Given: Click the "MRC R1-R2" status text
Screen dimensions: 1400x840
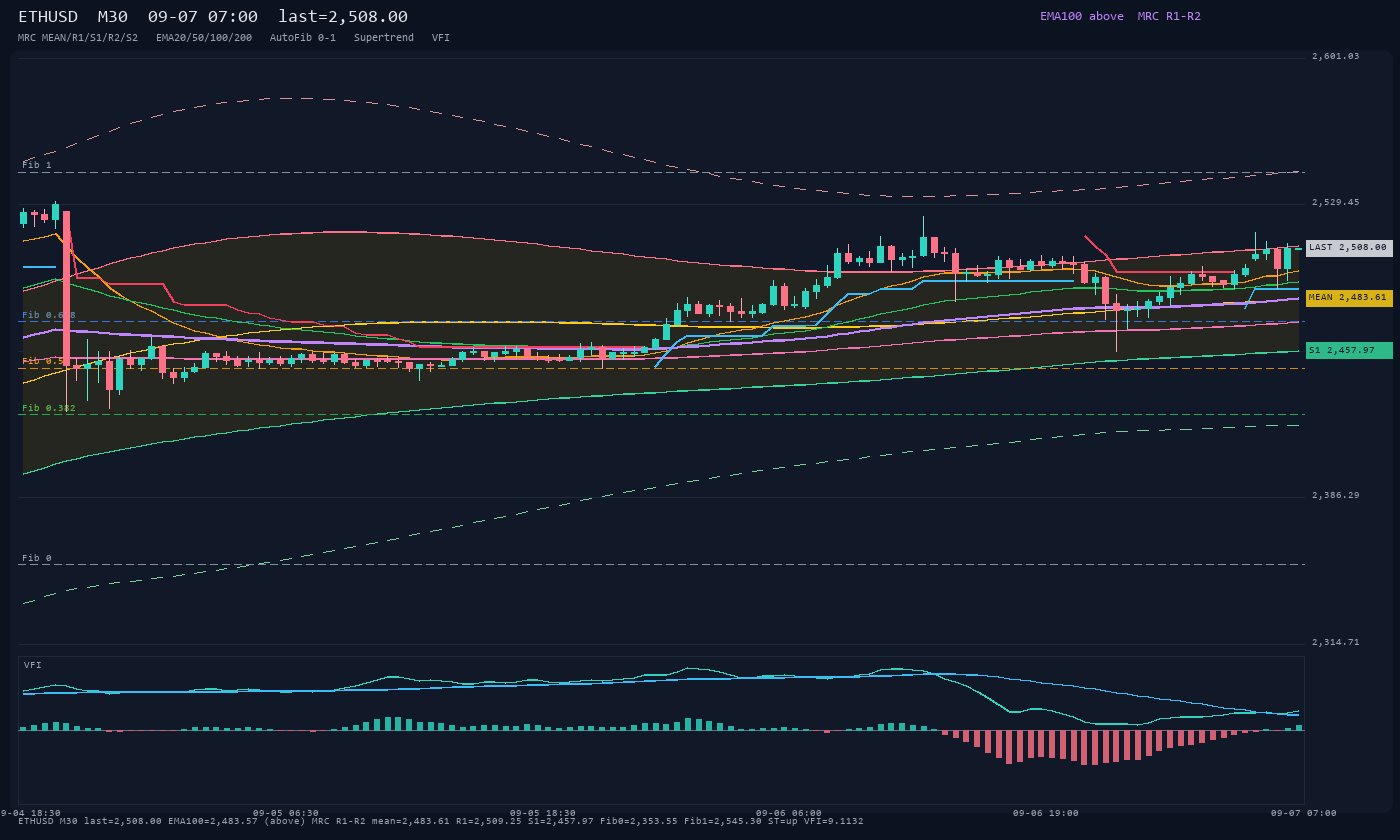Looking at the screenshot, I should coord(1169,16).
